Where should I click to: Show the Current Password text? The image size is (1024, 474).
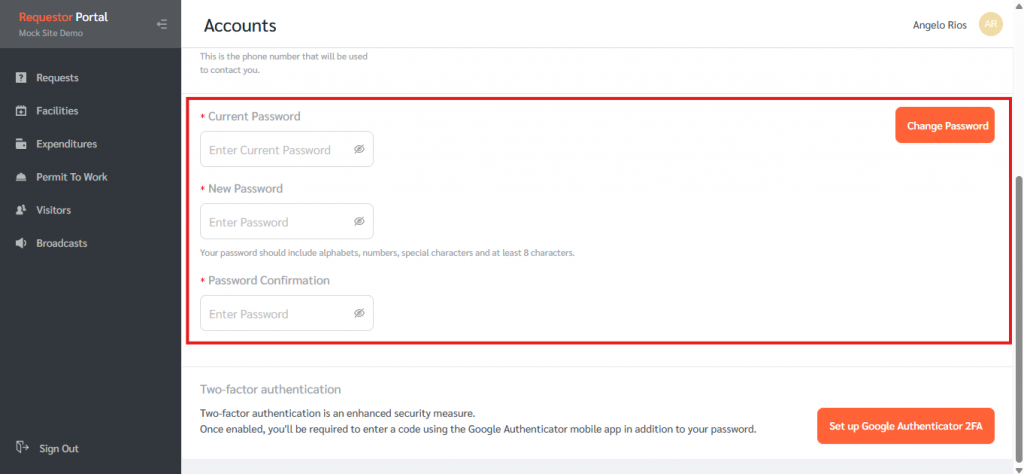359,149
